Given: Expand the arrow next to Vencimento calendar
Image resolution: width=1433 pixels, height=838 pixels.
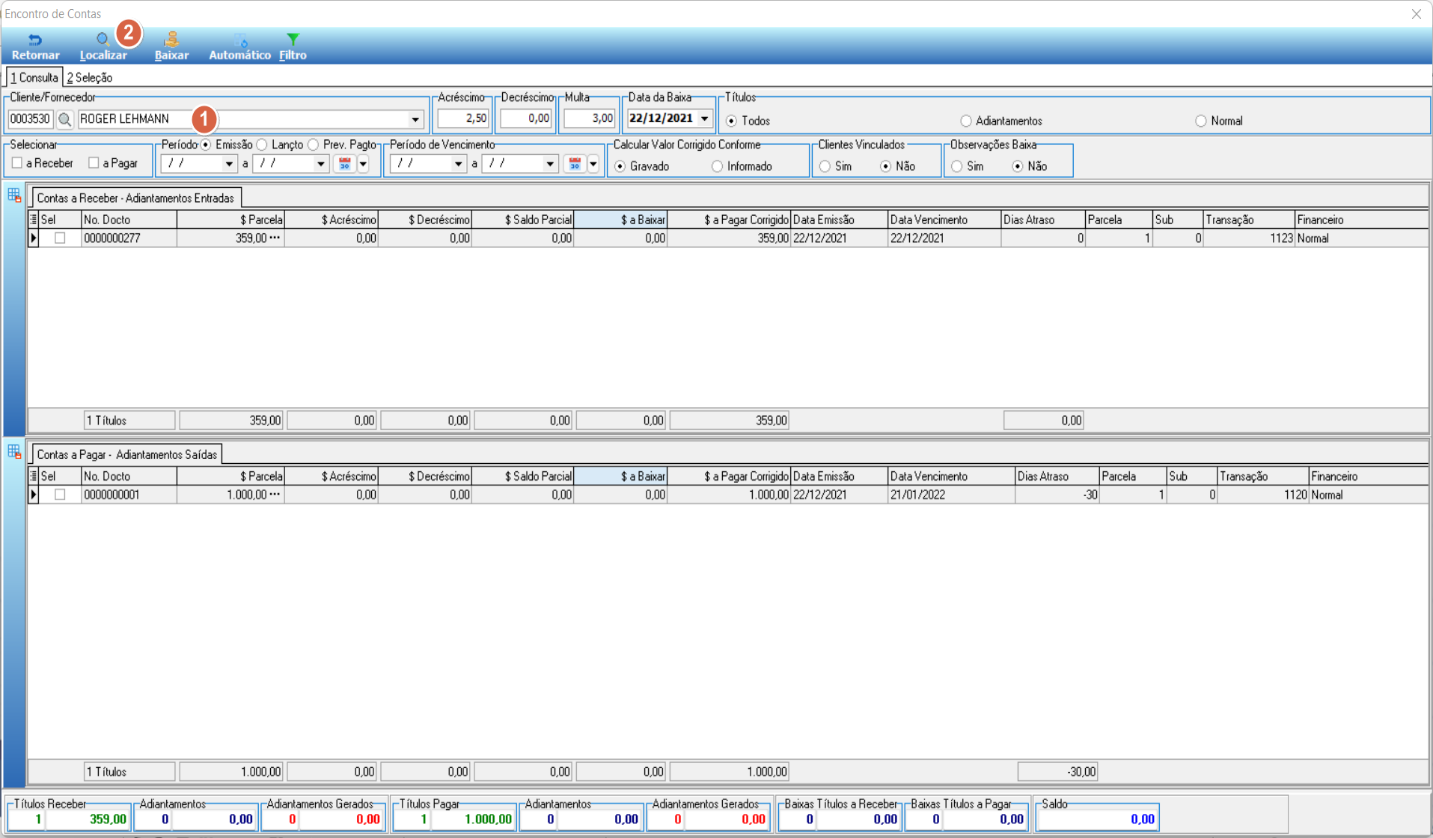Looking at the screenshot, I should (x=593, y=164).
